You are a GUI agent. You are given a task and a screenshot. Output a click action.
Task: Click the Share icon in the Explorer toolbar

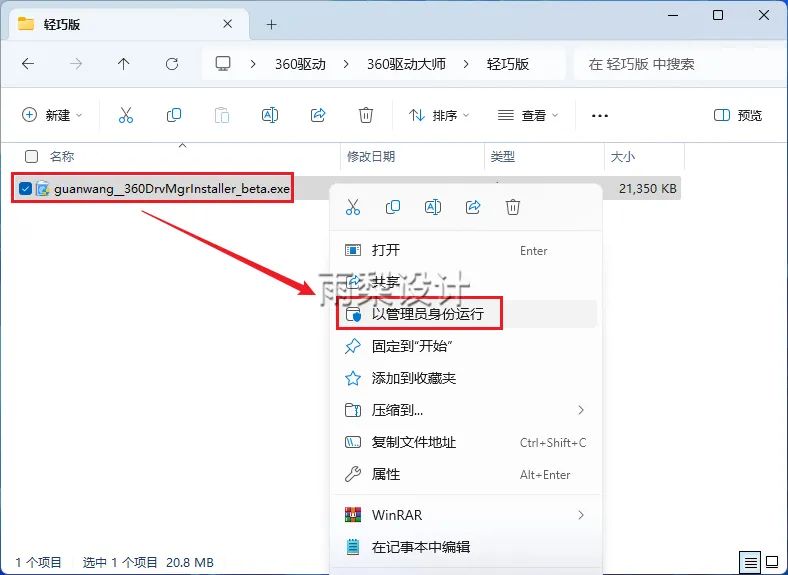318,115
